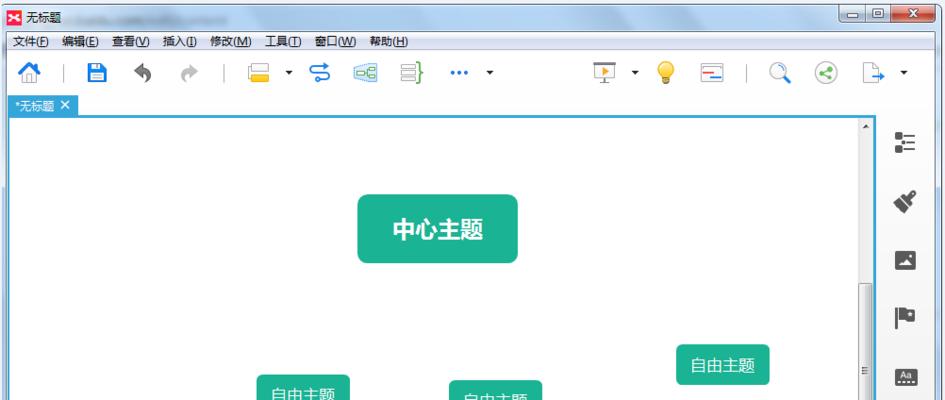This screenshot has height=400, width=945.
Task: Start brainstorming with the lightbulb icon
Action: pyautogui.click(x=665, y=72)
